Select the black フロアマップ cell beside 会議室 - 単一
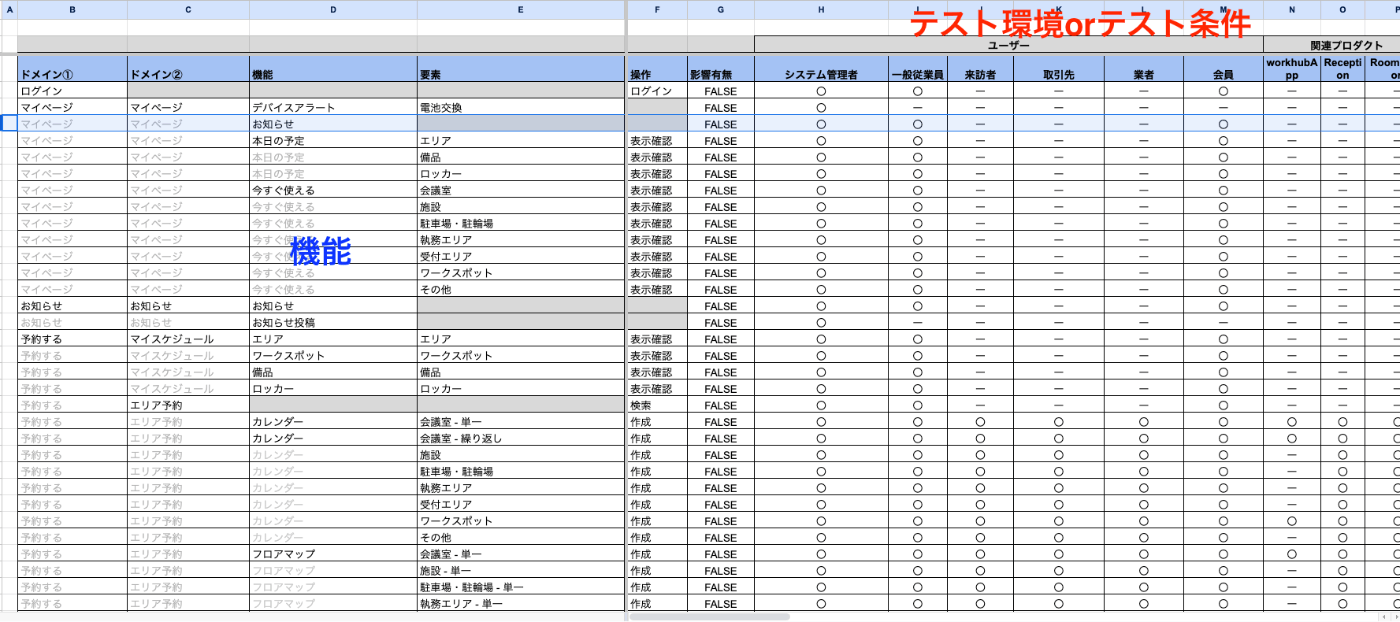This screenshot has width=1400, height=622. [333, 555]
